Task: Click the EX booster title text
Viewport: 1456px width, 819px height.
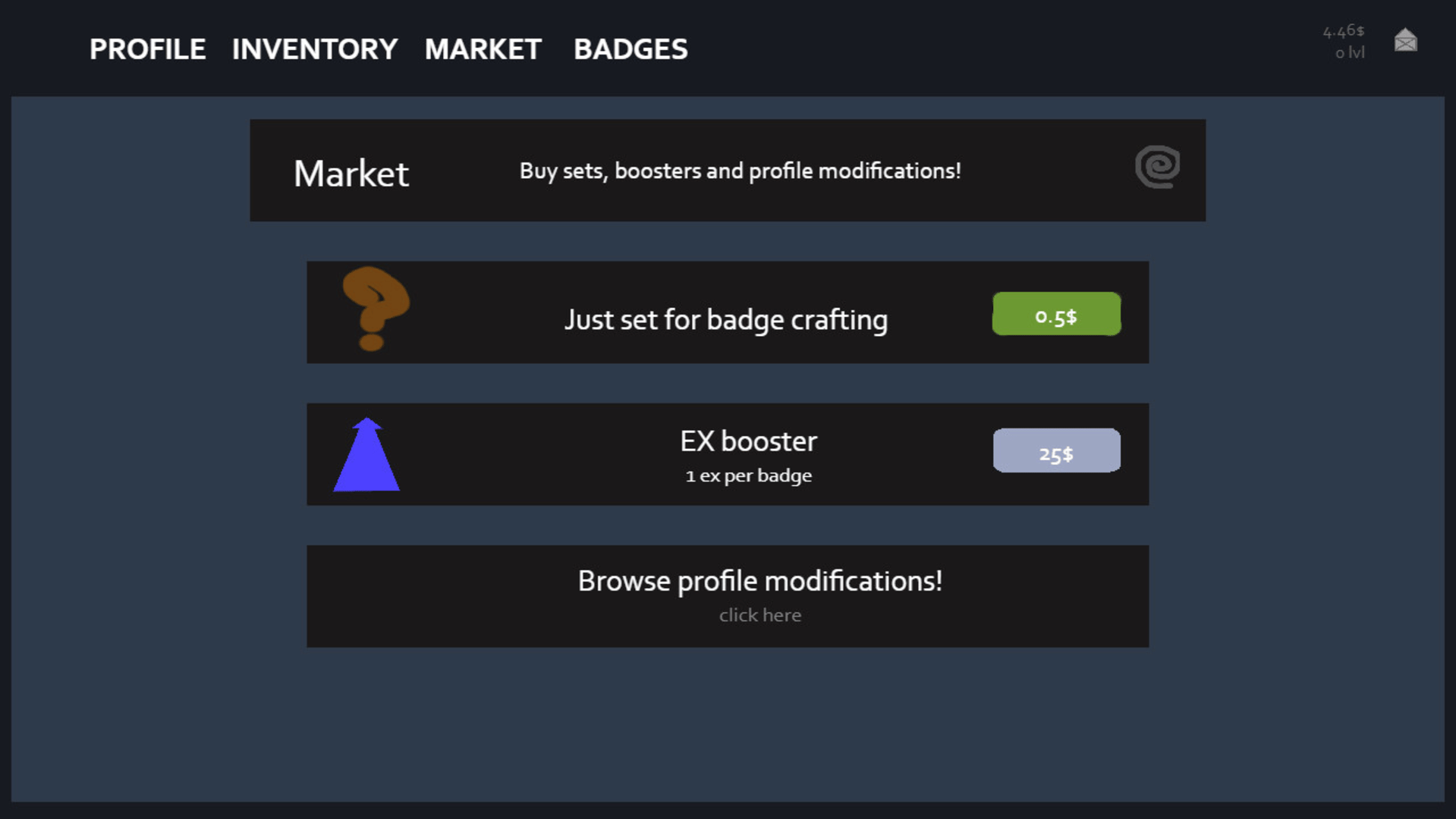Action: [748, 441]
